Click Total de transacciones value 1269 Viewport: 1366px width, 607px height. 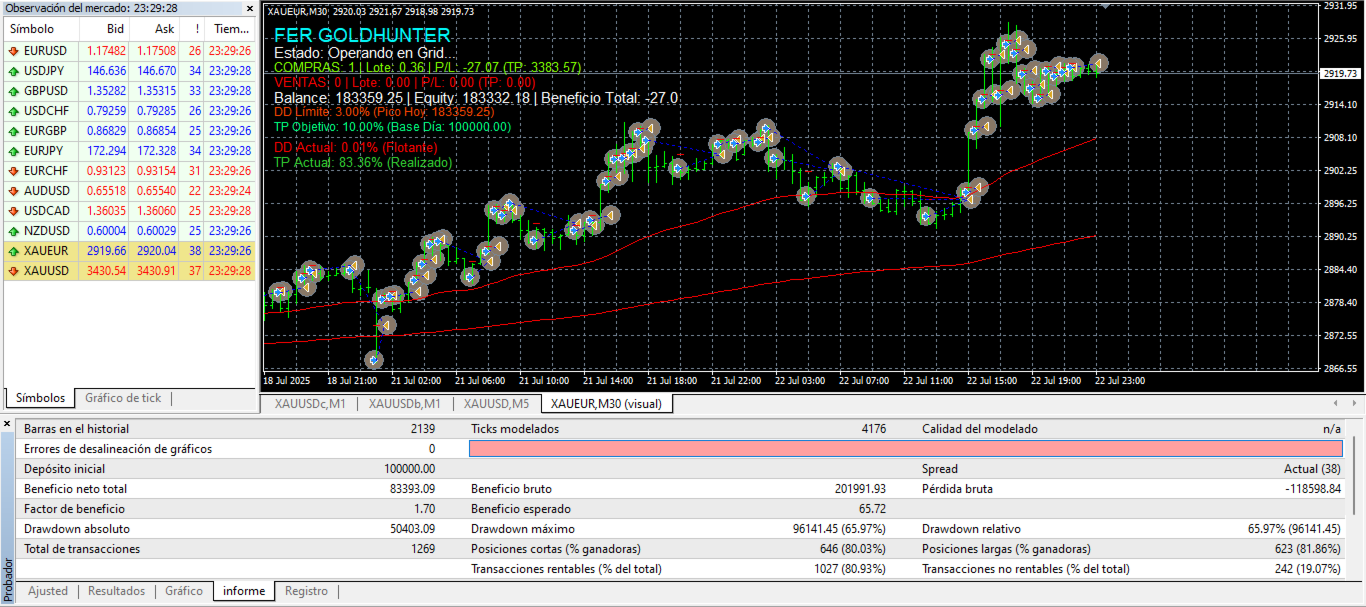[423, 549]
